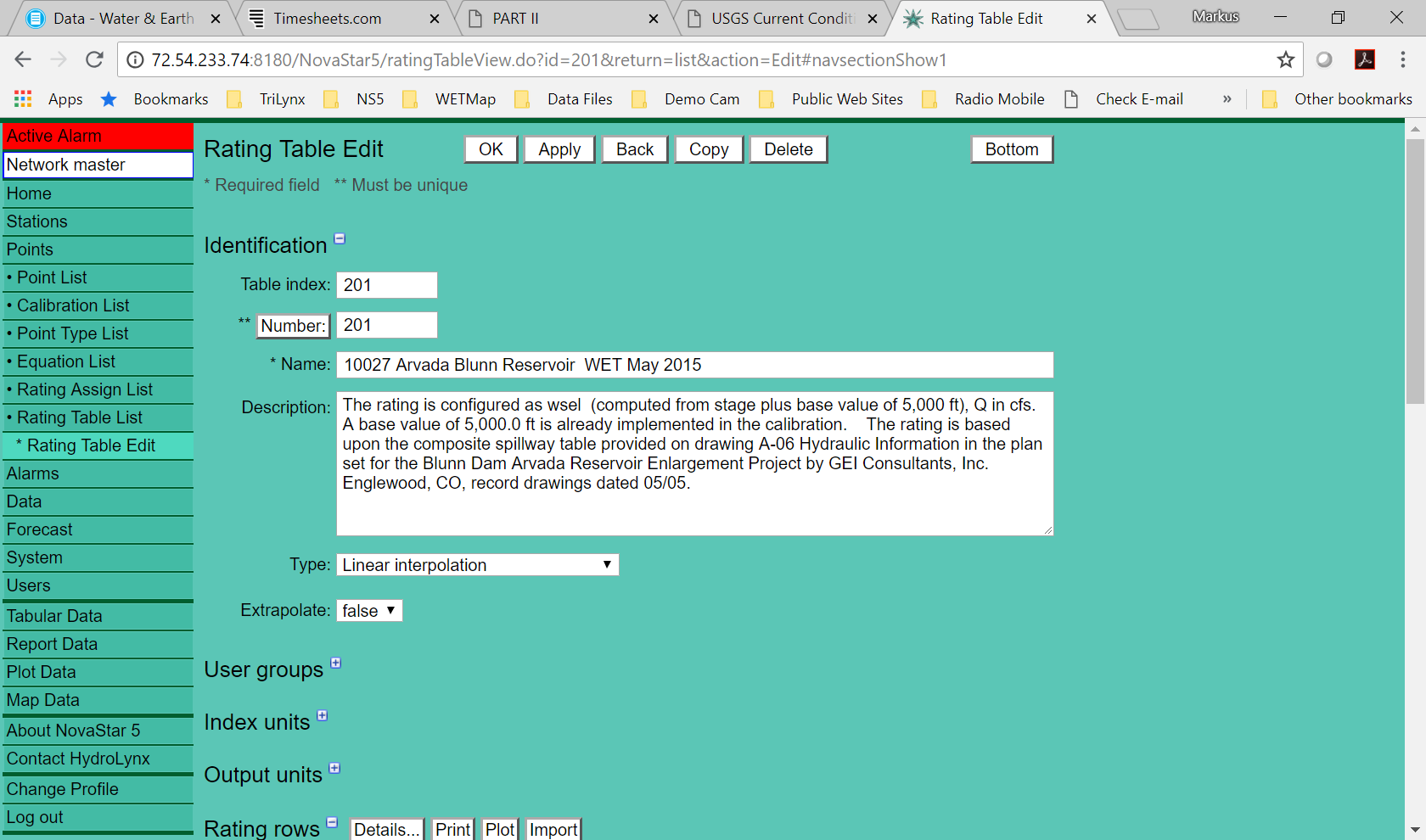
Task: Click the browser back arrow
Action: [23, 59]
